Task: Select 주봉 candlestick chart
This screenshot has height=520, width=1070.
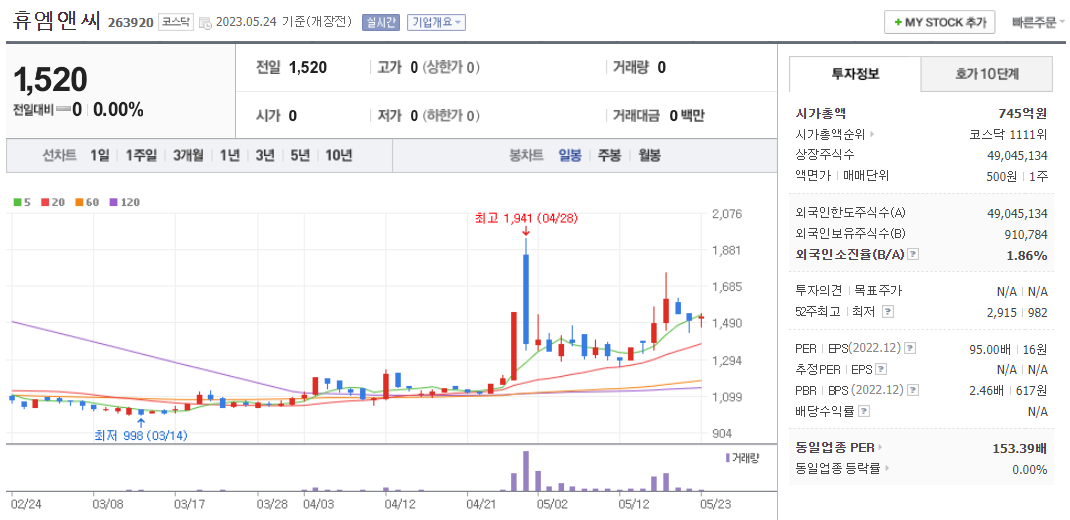Action: [x=609, y=155]
